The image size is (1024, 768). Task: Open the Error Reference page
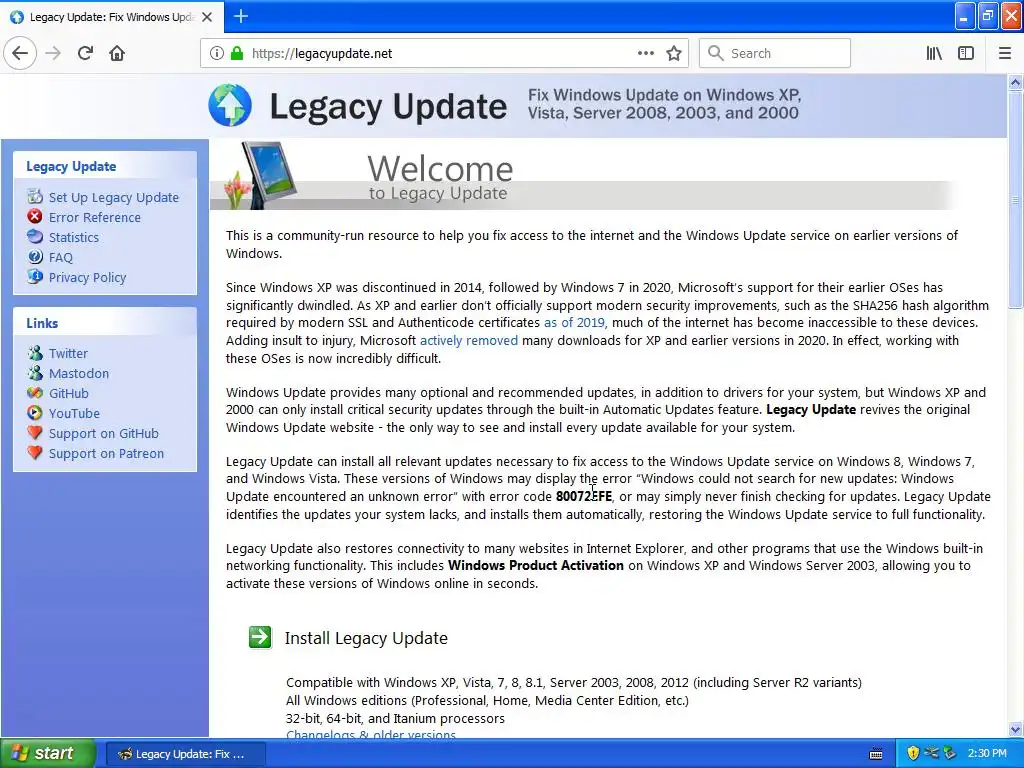(x=95, y=217)
